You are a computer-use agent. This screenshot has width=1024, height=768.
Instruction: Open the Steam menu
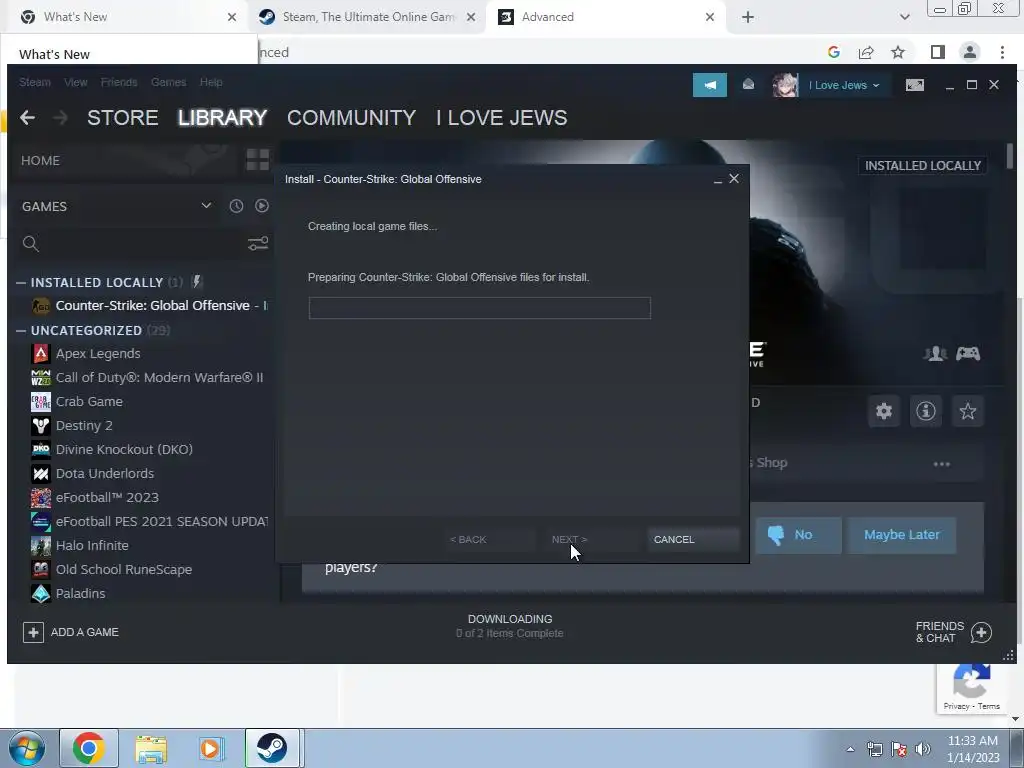coord(35,82)
